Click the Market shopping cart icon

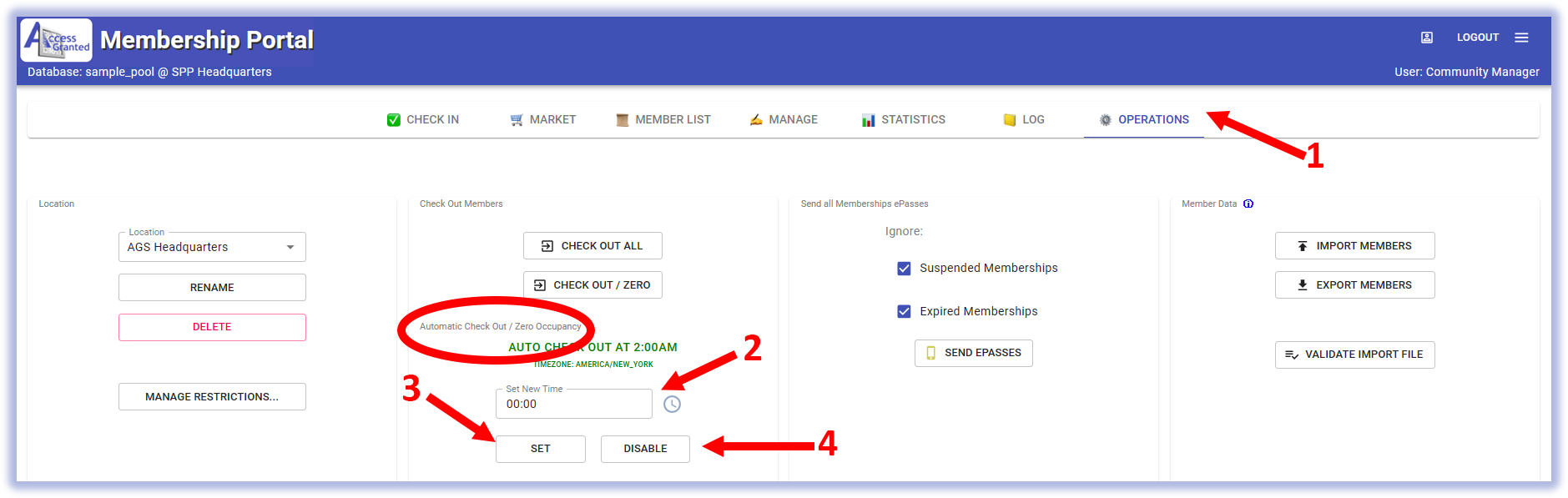click(517, 120)
